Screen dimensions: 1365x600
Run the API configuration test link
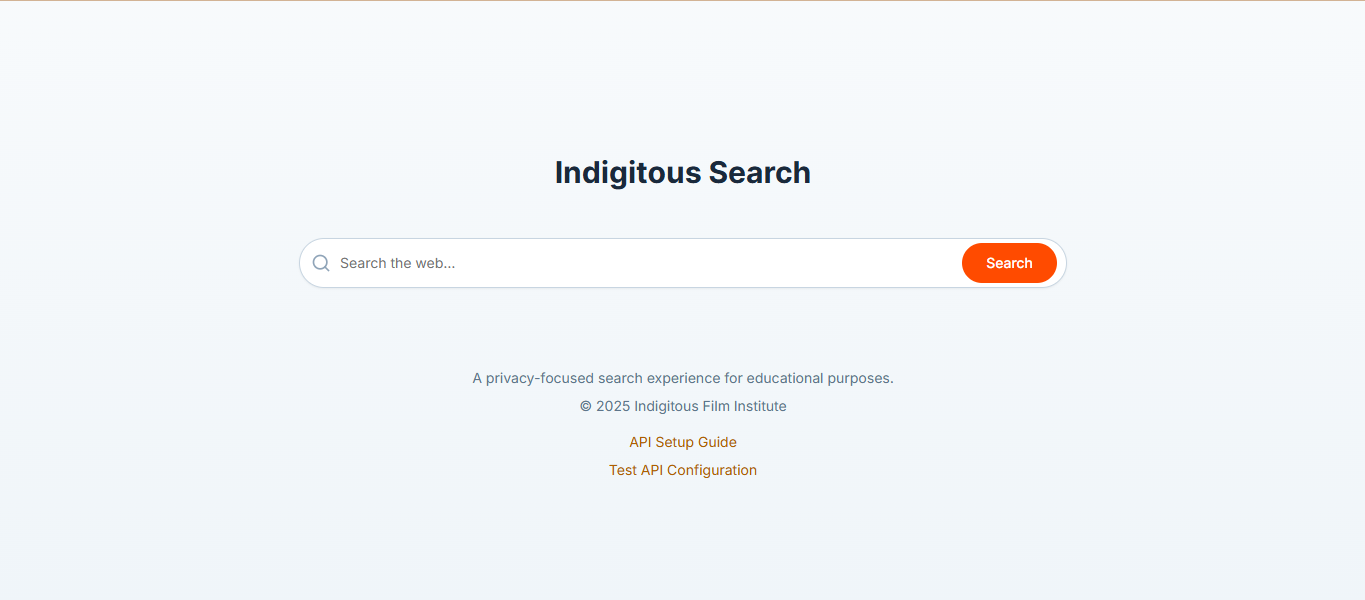click(683, 470)
